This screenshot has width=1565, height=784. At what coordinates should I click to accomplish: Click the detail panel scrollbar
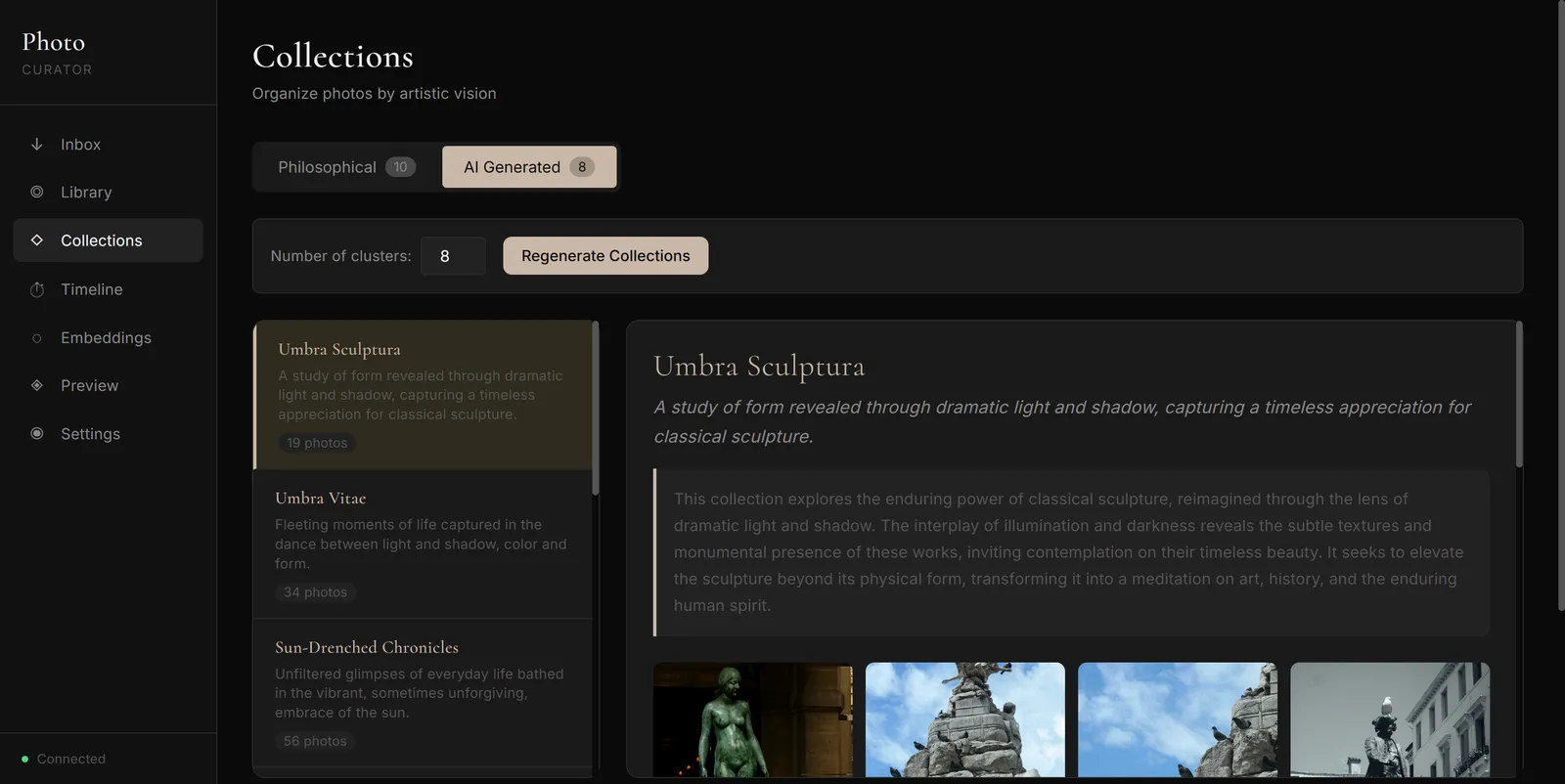pyautogui.click(x=1519, y=394)
